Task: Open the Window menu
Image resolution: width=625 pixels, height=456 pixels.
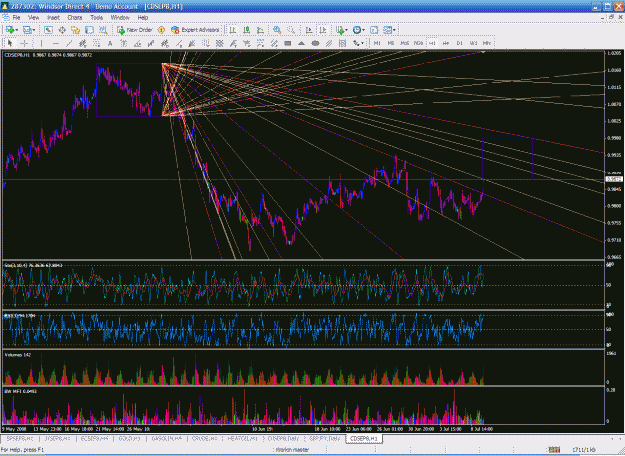Action: click(x=120, y=18)
